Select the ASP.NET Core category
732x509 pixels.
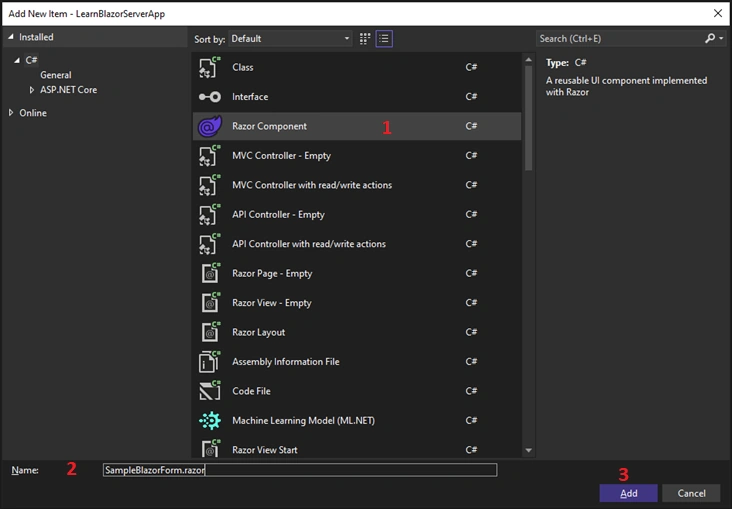[x=69, y=90]
